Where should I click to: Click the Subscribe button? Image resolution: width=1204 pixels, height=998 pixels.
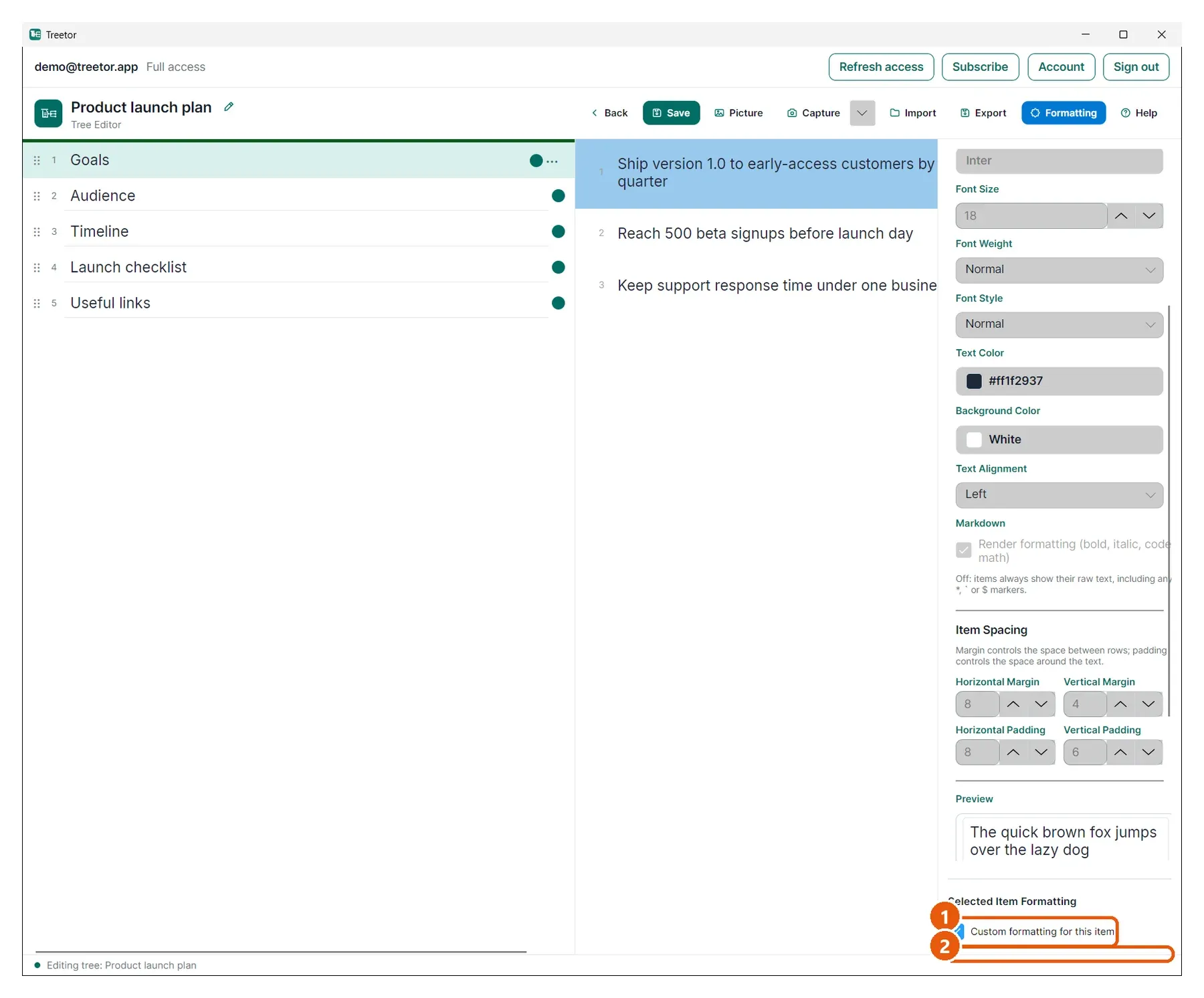(x=980, y=67)
